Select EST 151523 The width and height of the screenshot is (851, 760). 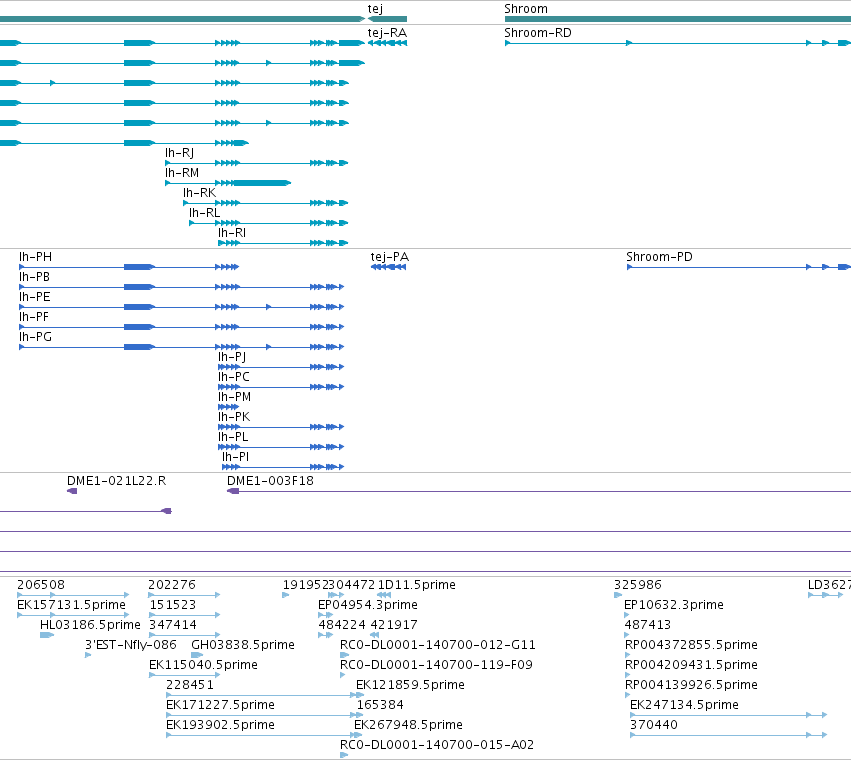[x=173, y=605]
